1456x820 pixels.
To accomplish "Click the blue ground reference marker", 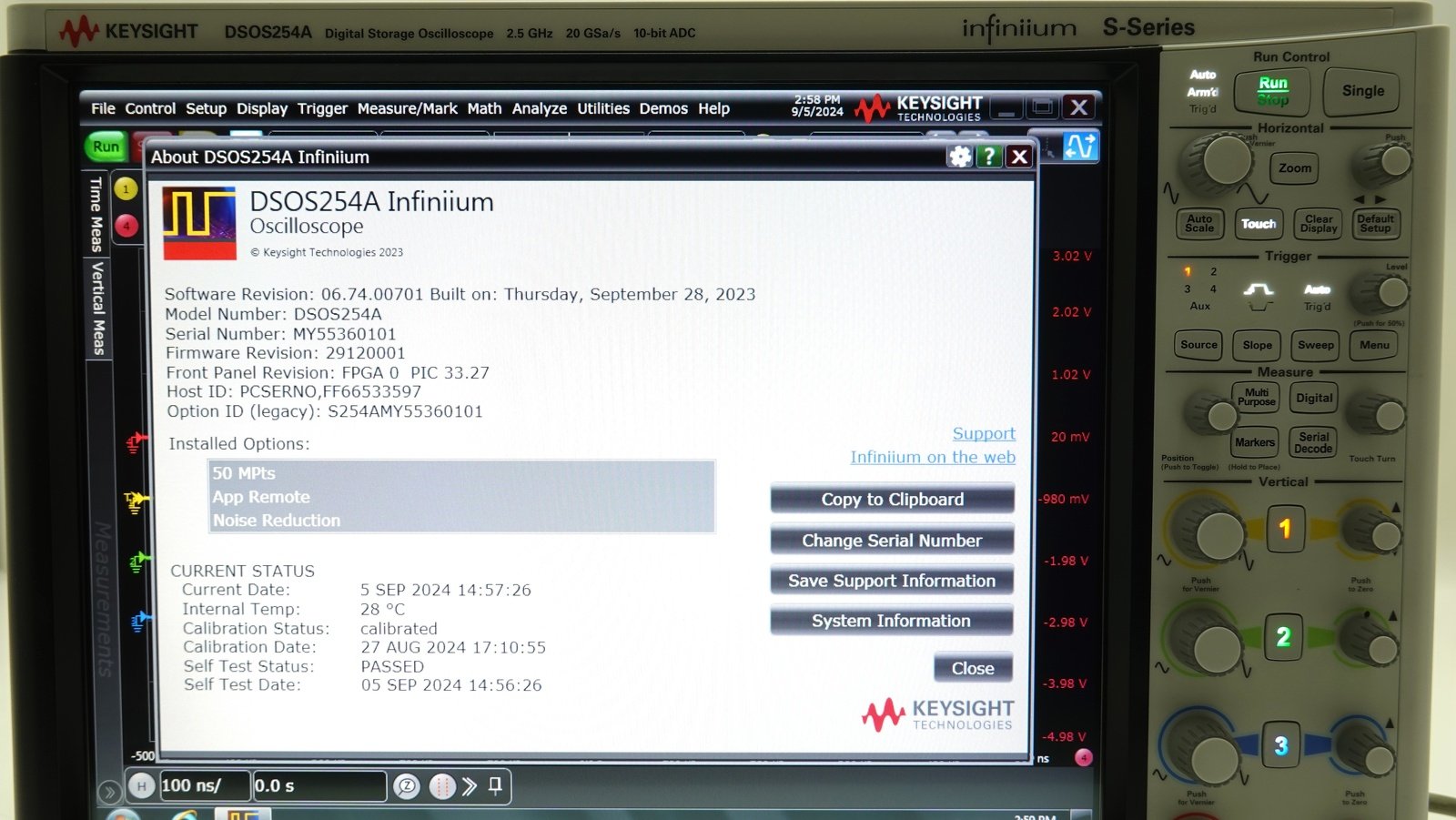I will coord(140,622).
